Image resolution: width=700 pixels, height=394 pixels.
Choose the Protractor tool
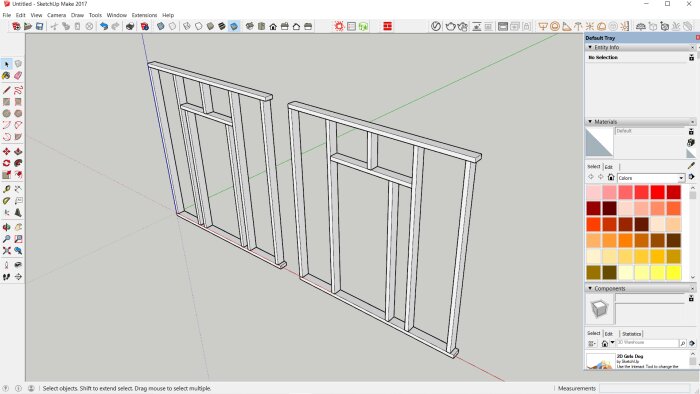(x=6, y=201)
